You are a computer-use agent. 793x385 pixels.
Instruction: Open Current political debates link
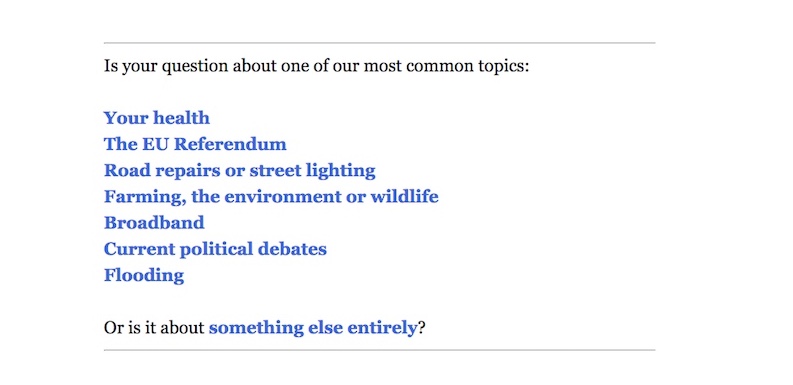coord(215,249)
